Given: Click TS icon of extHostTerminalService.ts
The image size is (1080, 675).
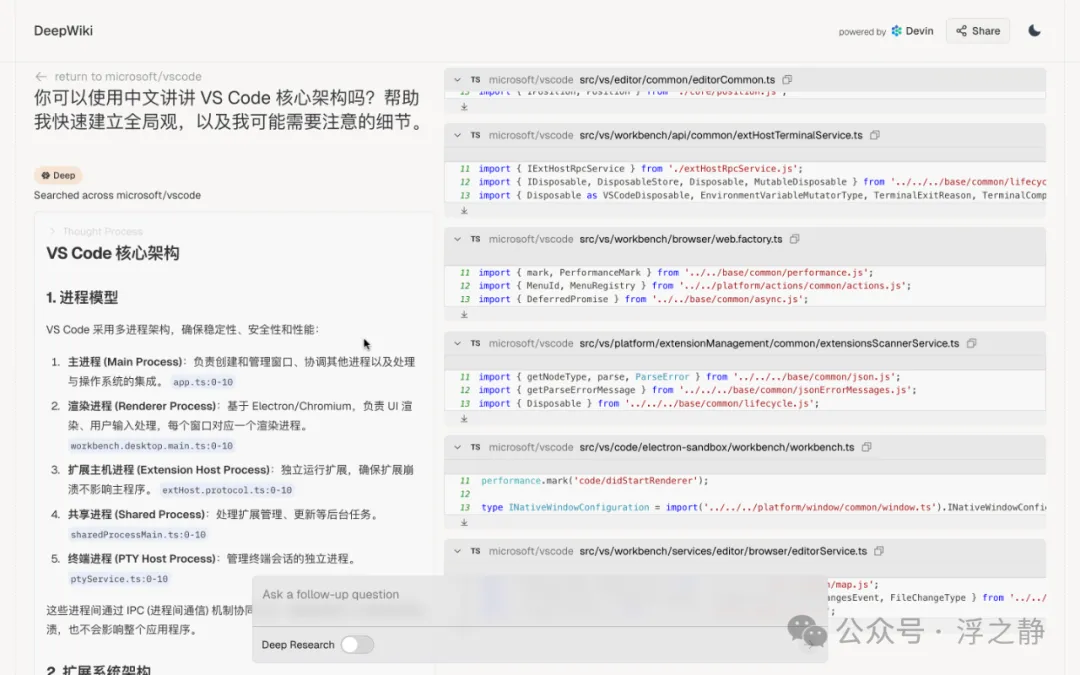Looking at the screenshot, I should [475, 136].
